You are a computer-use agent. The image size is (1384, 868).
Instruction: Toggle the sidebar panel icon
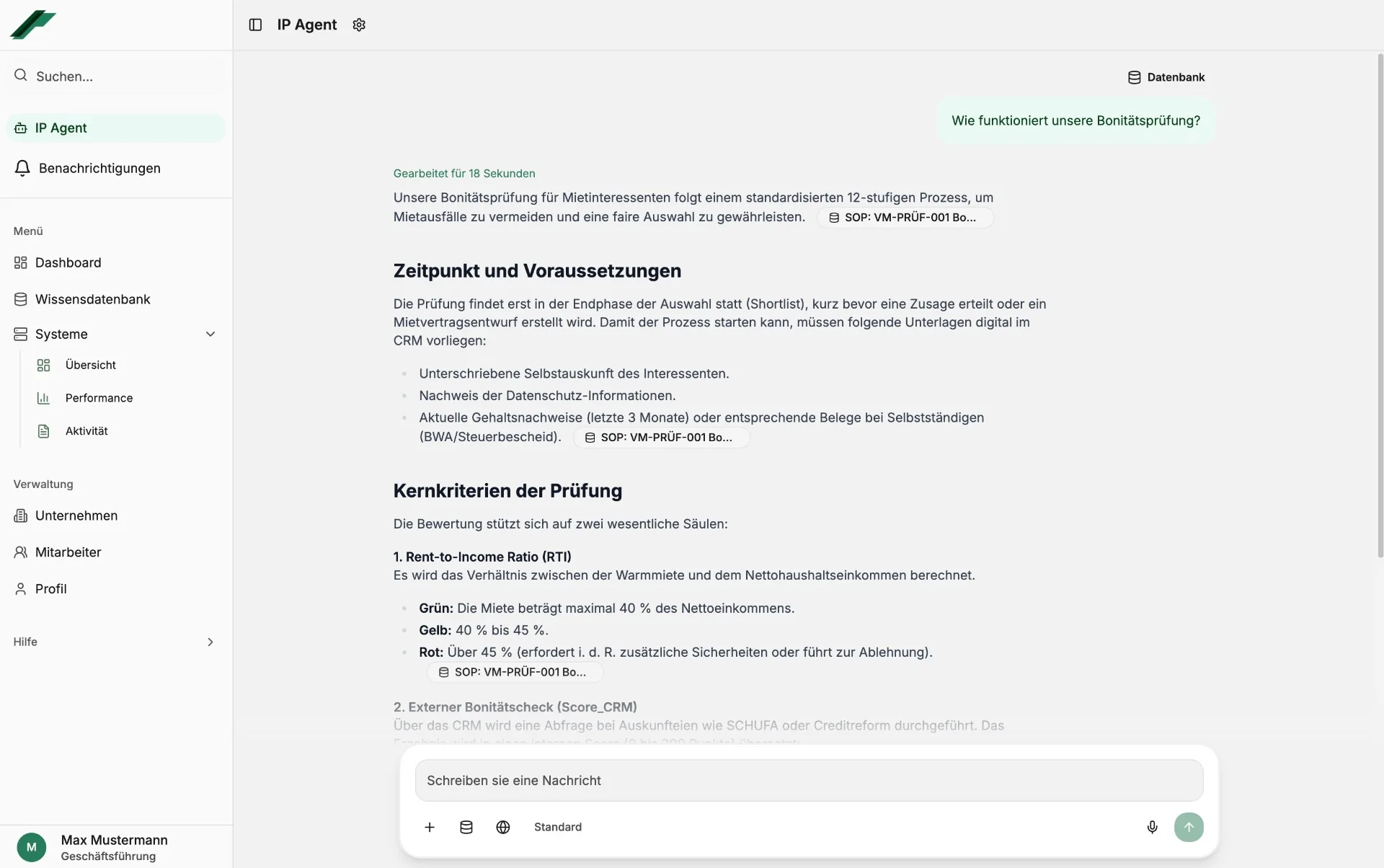[x=255, y=25]
